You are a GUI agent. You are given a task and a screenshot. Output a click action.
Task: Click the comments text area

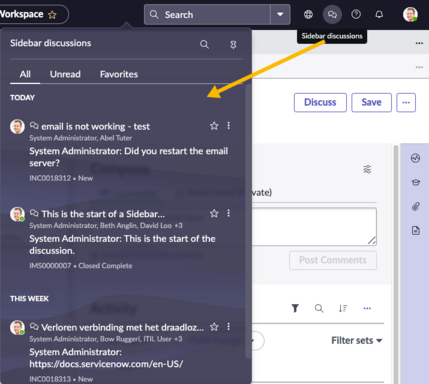click(x=314, y=227)
